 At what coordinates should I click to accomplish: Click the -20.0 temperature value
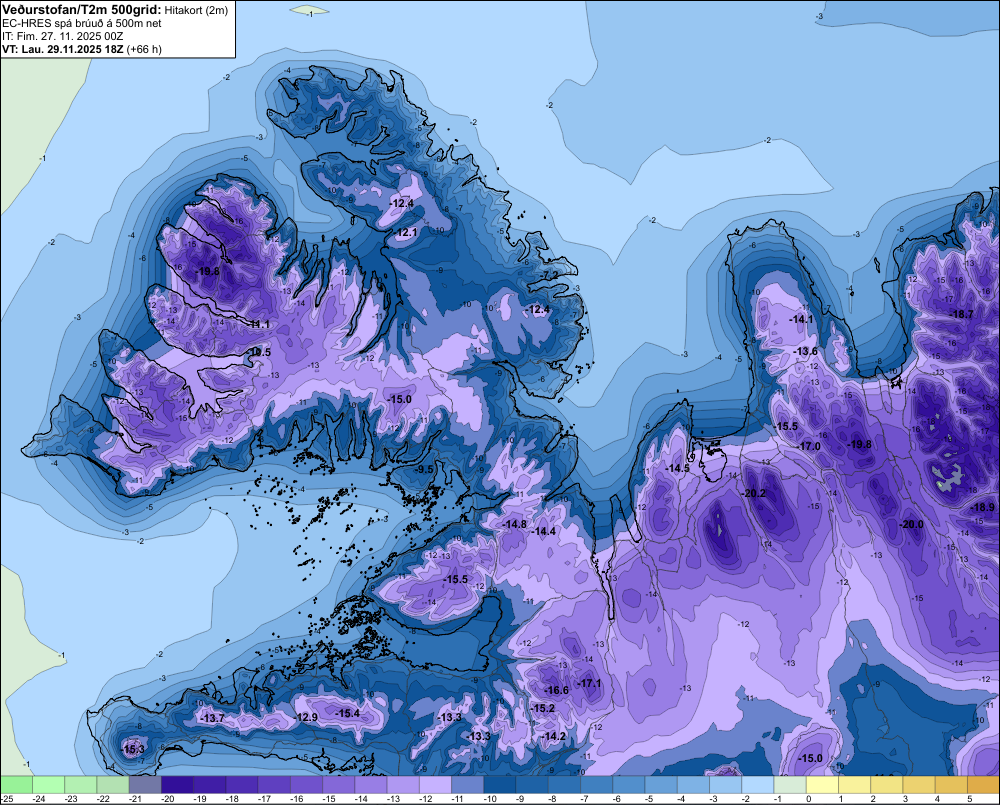(x=911, y=524)
